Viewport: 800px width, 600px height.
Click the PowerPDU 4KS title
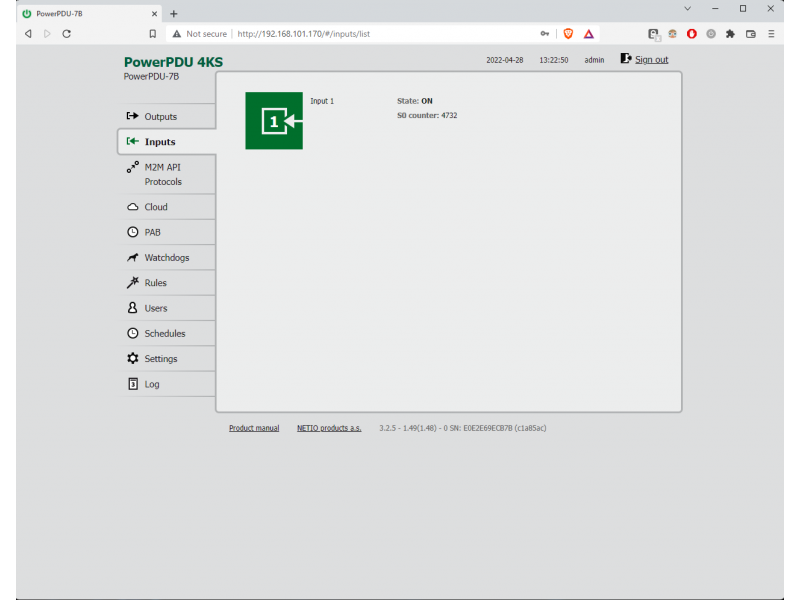(173, 62)
